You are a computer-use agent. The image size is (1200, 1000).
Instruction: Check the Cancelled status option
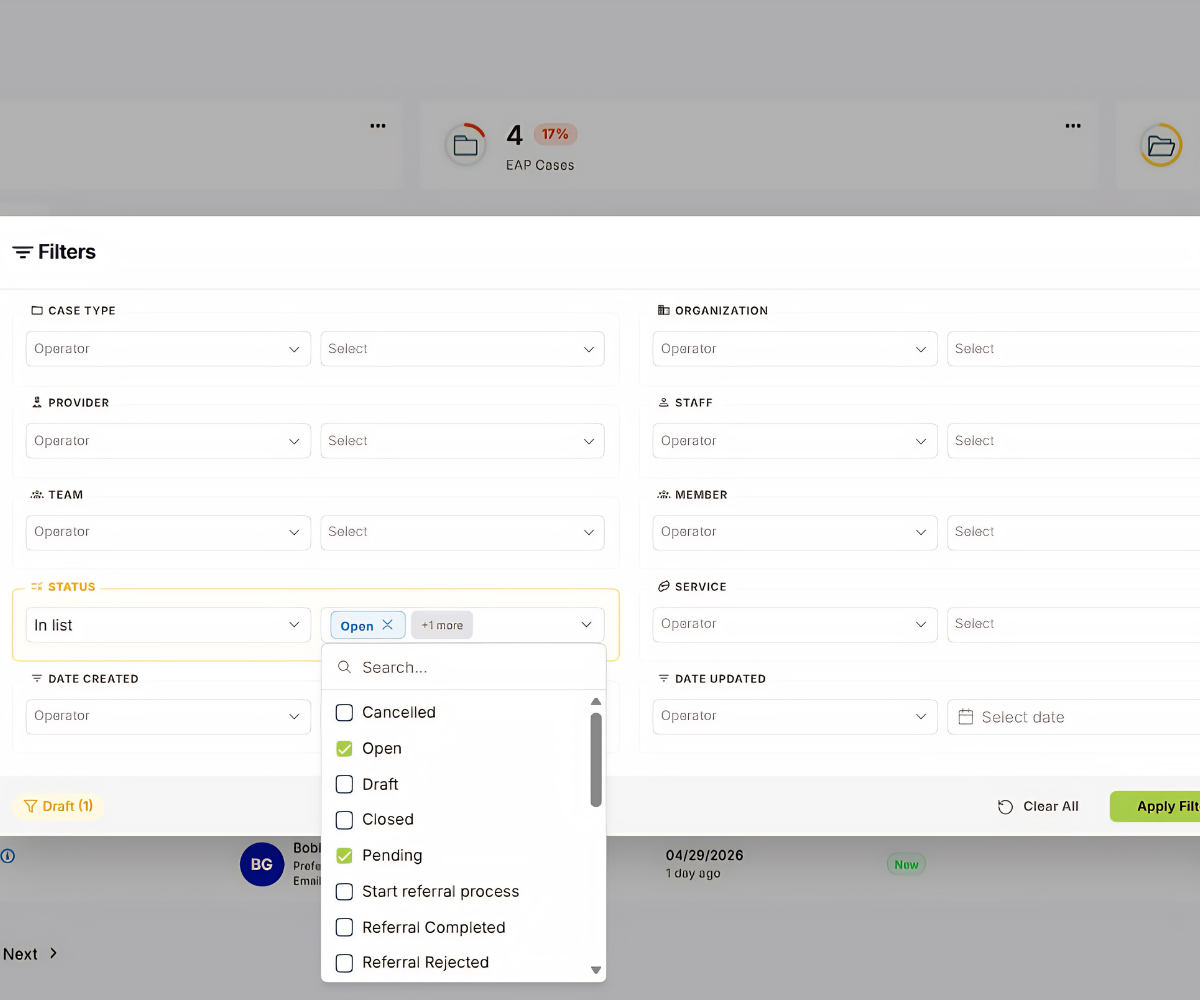[x=344, y=712]
